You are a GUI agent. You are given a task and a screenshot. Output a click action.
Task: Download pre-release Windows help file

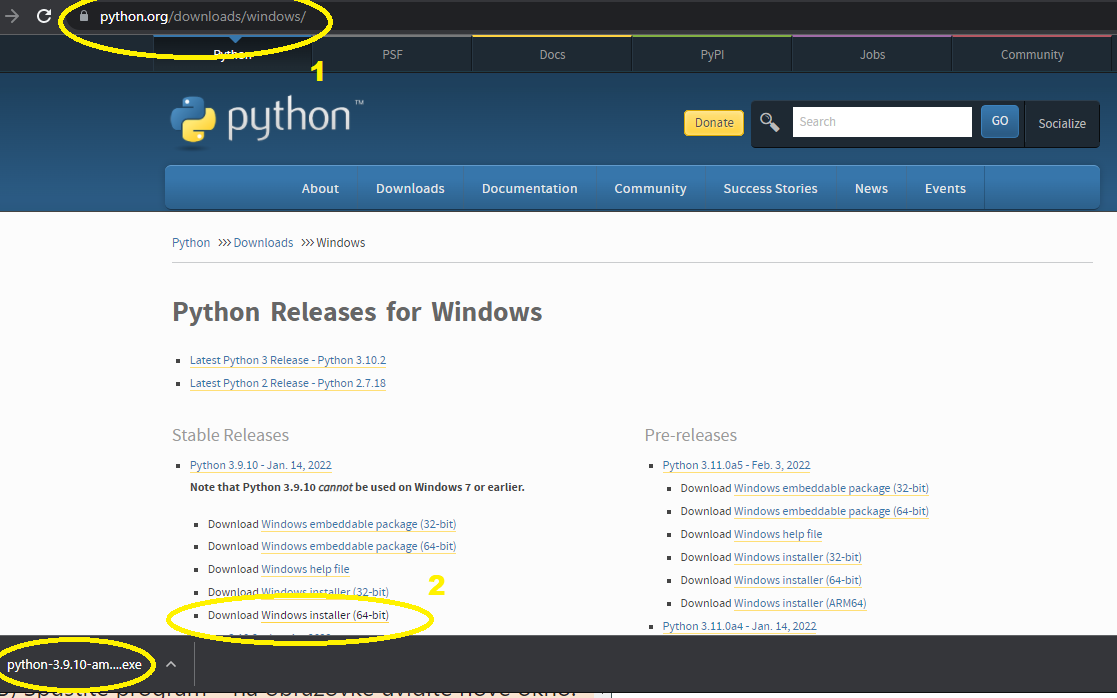(778, 534)
